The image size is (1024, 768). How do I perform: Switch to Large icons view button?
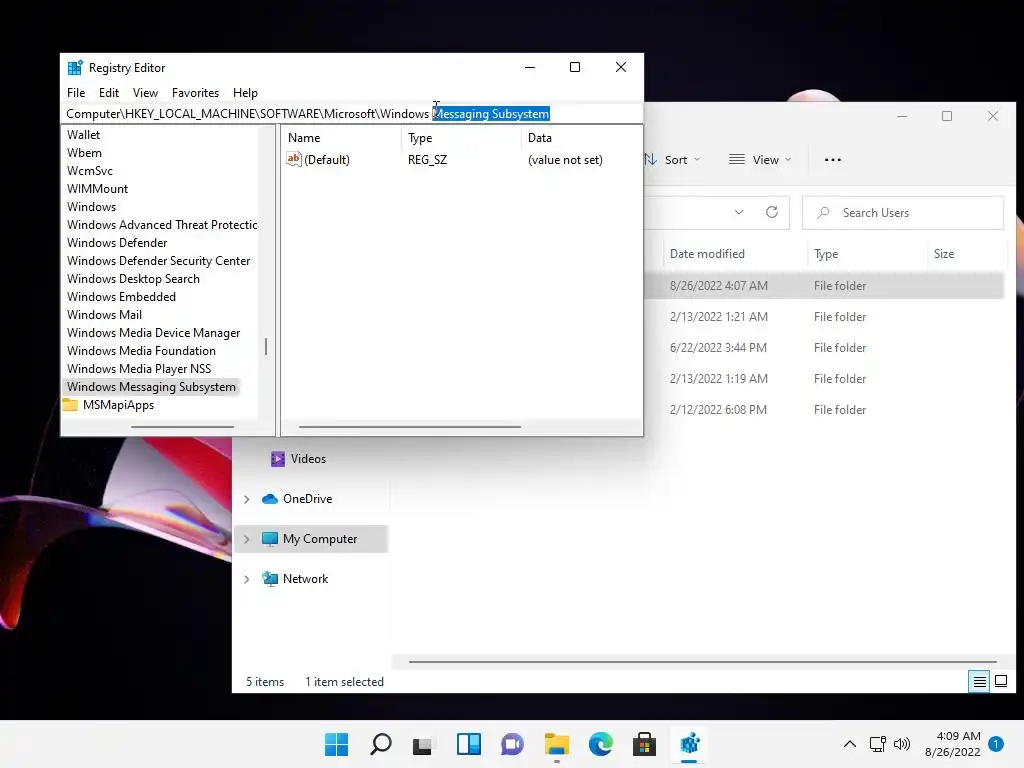click(x=1000, y=682)
